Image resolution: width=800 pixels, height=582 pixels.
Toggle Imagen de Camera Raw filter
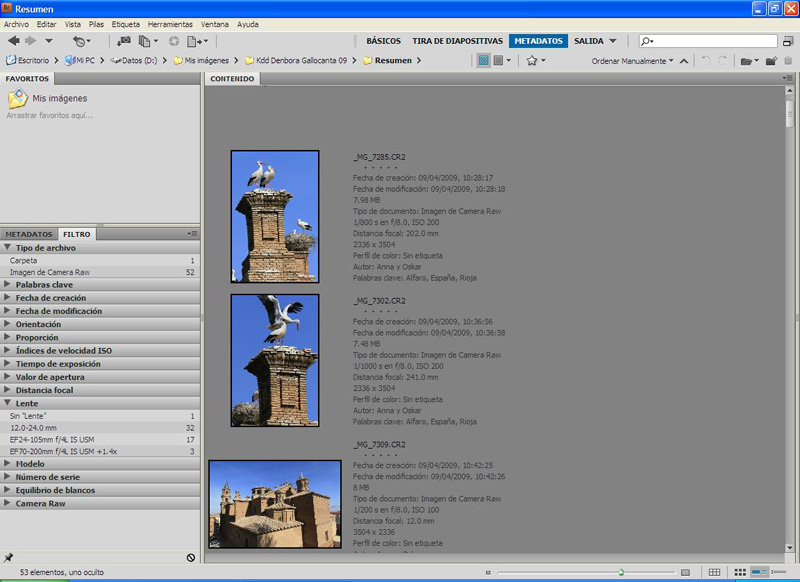[100, 272]
